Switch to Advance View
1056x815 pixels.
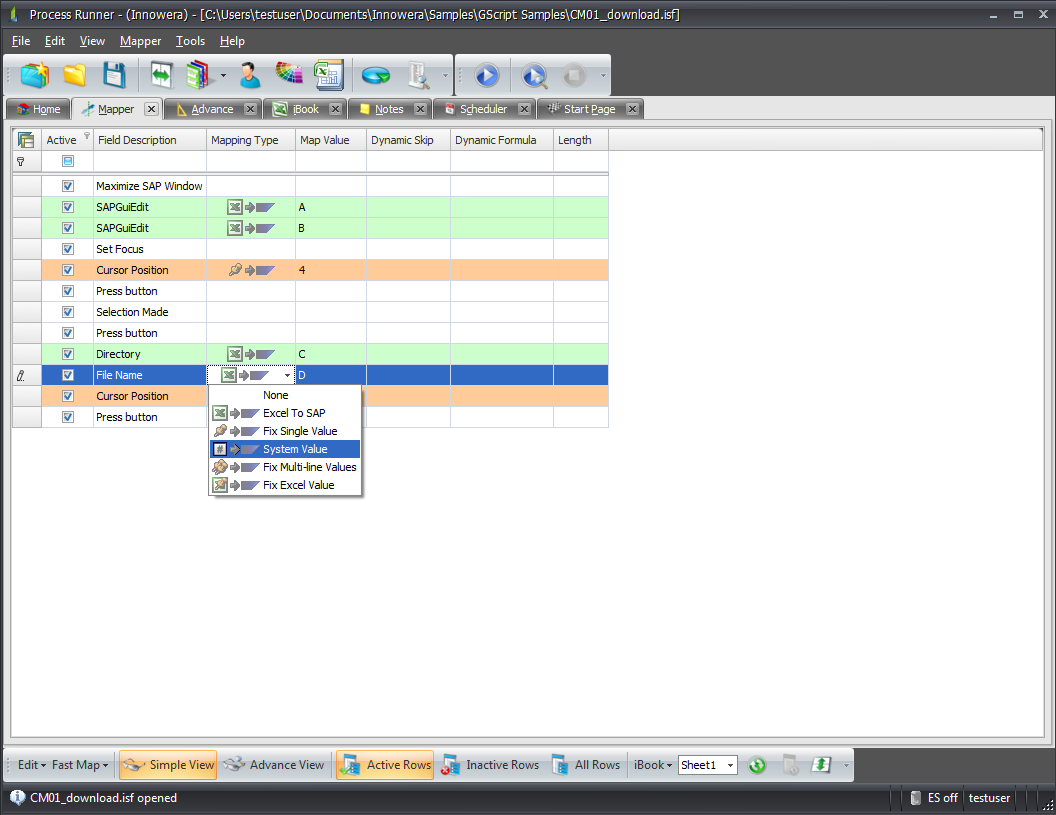[274, 765]
